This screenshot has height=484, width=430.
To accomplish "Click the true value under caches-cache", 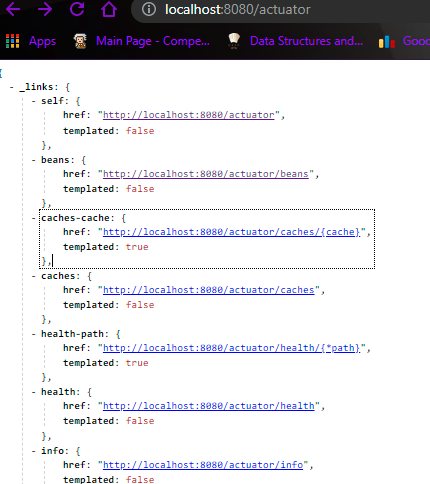I will (x=137, y=247).
